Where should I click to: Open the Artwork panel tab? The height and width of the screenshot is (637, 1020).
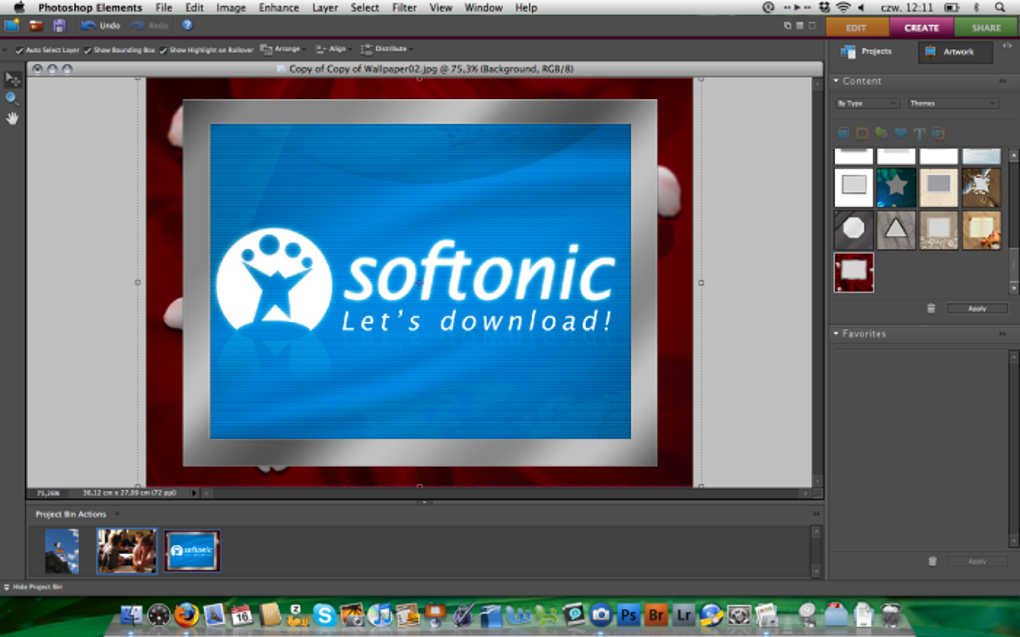coord(955,51)
